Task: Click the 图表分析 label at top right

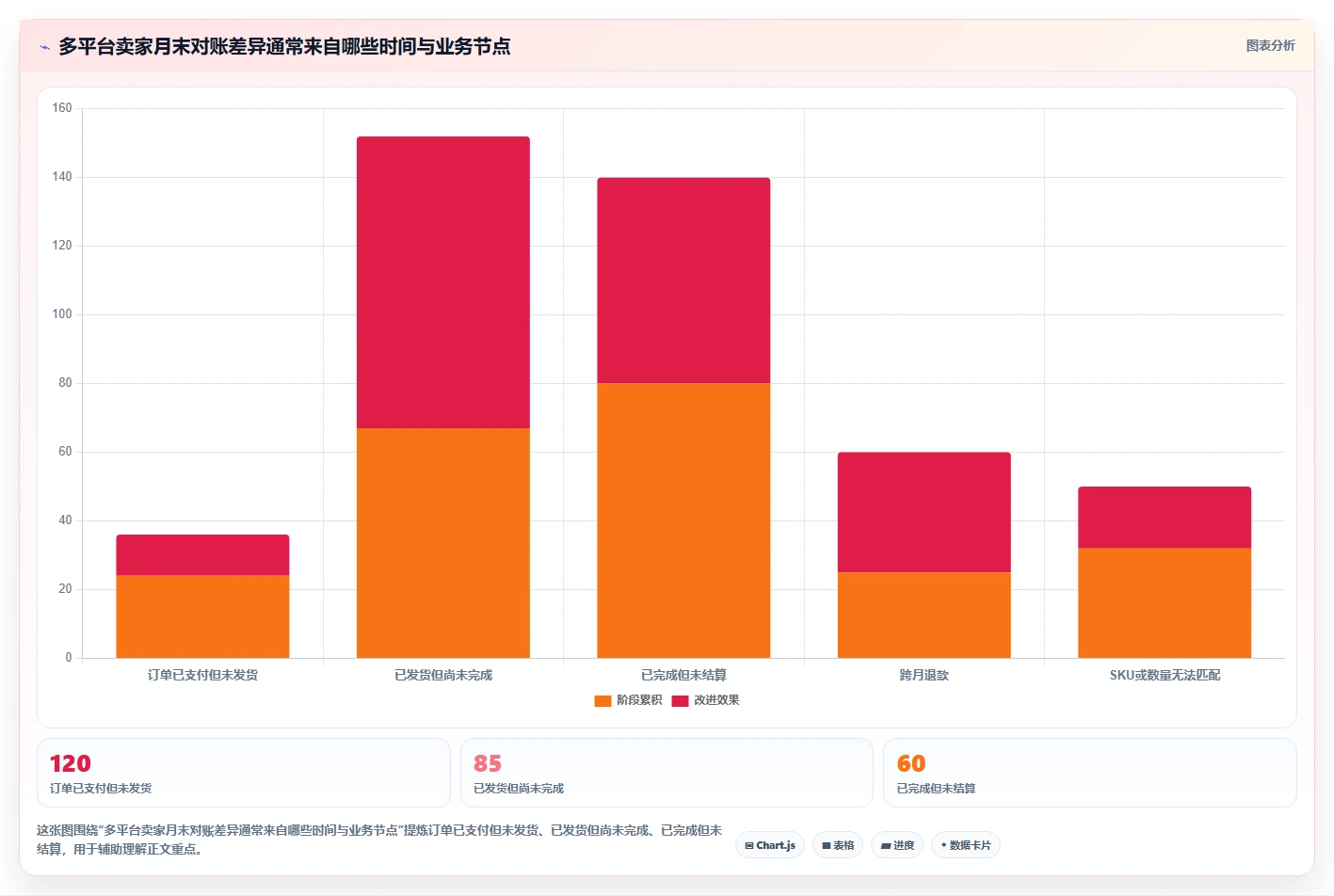Action: (1270, 45)
